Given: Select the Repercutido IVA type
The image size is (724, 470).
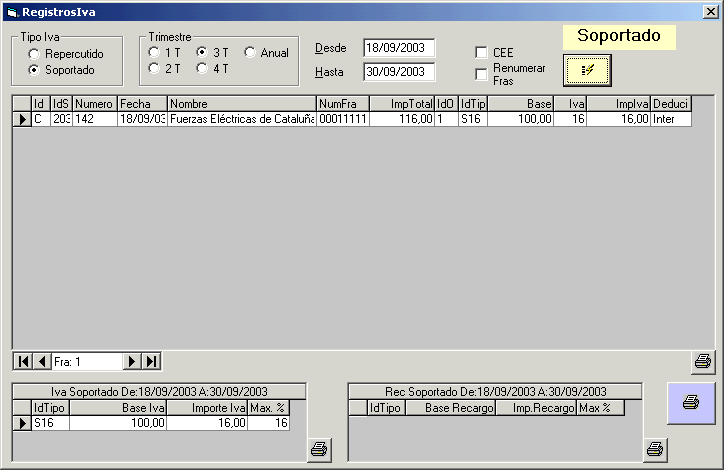Looking at the screenshot, I should coord(35,54).
